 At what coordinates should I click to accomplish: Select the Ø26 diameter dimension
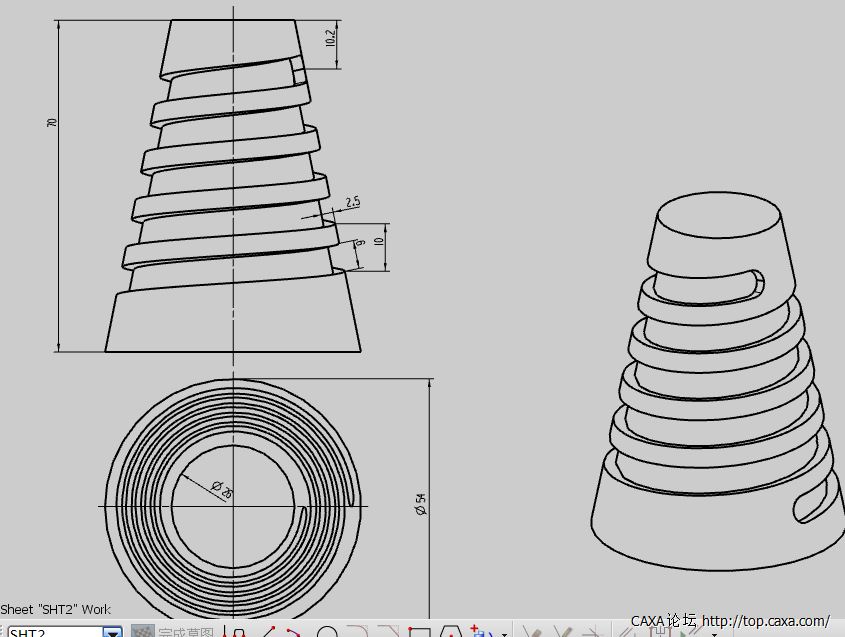click(x=222, y=489)
